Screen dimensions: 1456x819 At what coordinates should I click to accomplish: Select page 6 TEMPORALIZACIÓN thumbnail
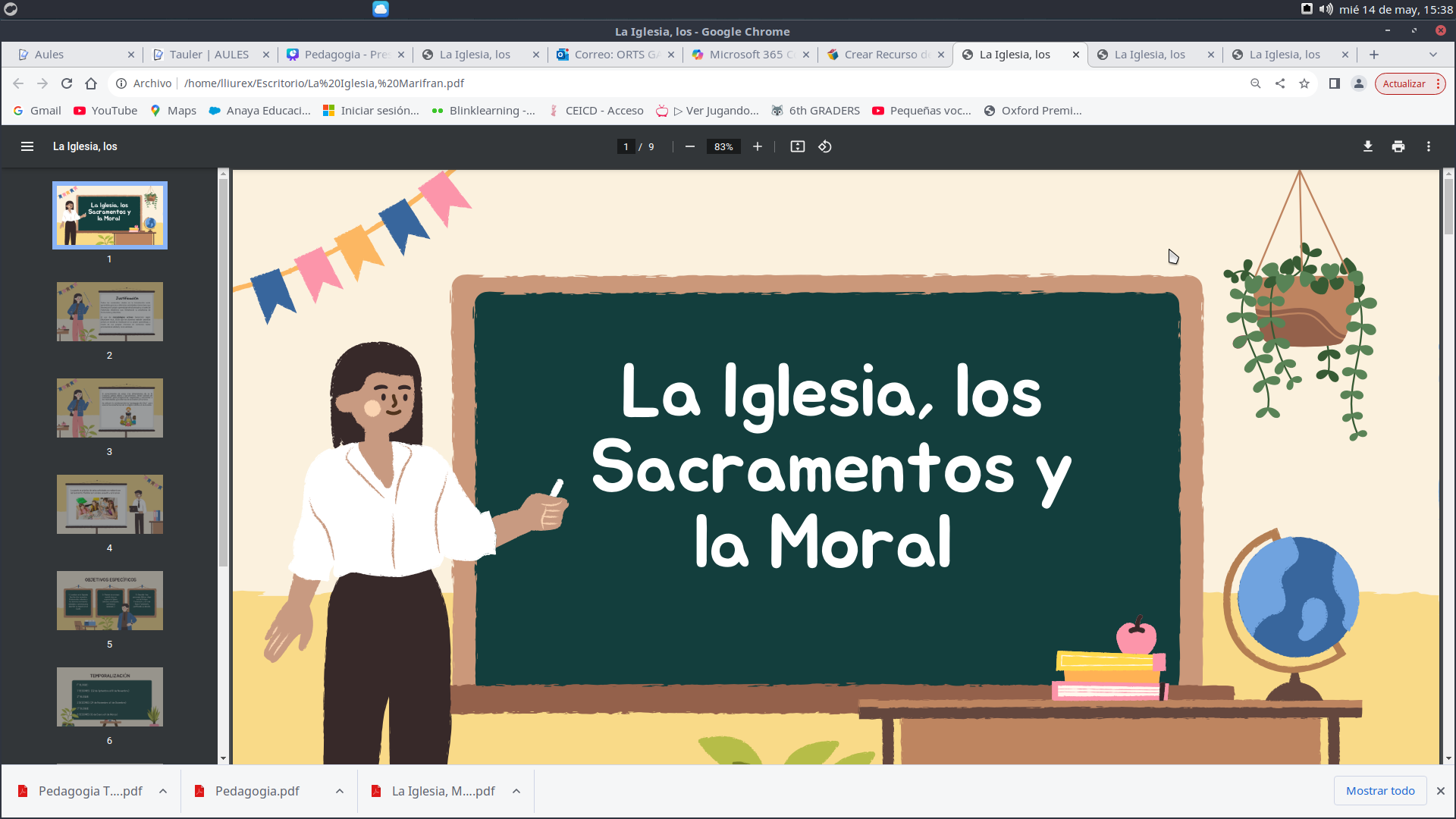point(110,697)
